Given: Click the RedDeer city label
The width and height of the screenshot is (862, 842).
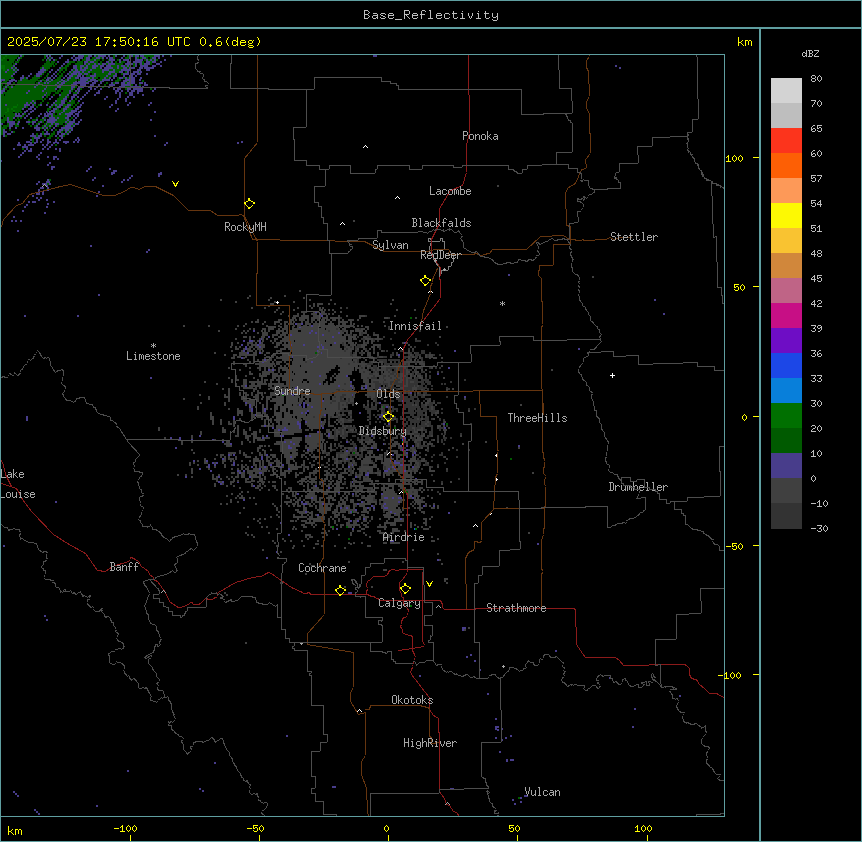Looking at the screenshot, I should point(440,255).
